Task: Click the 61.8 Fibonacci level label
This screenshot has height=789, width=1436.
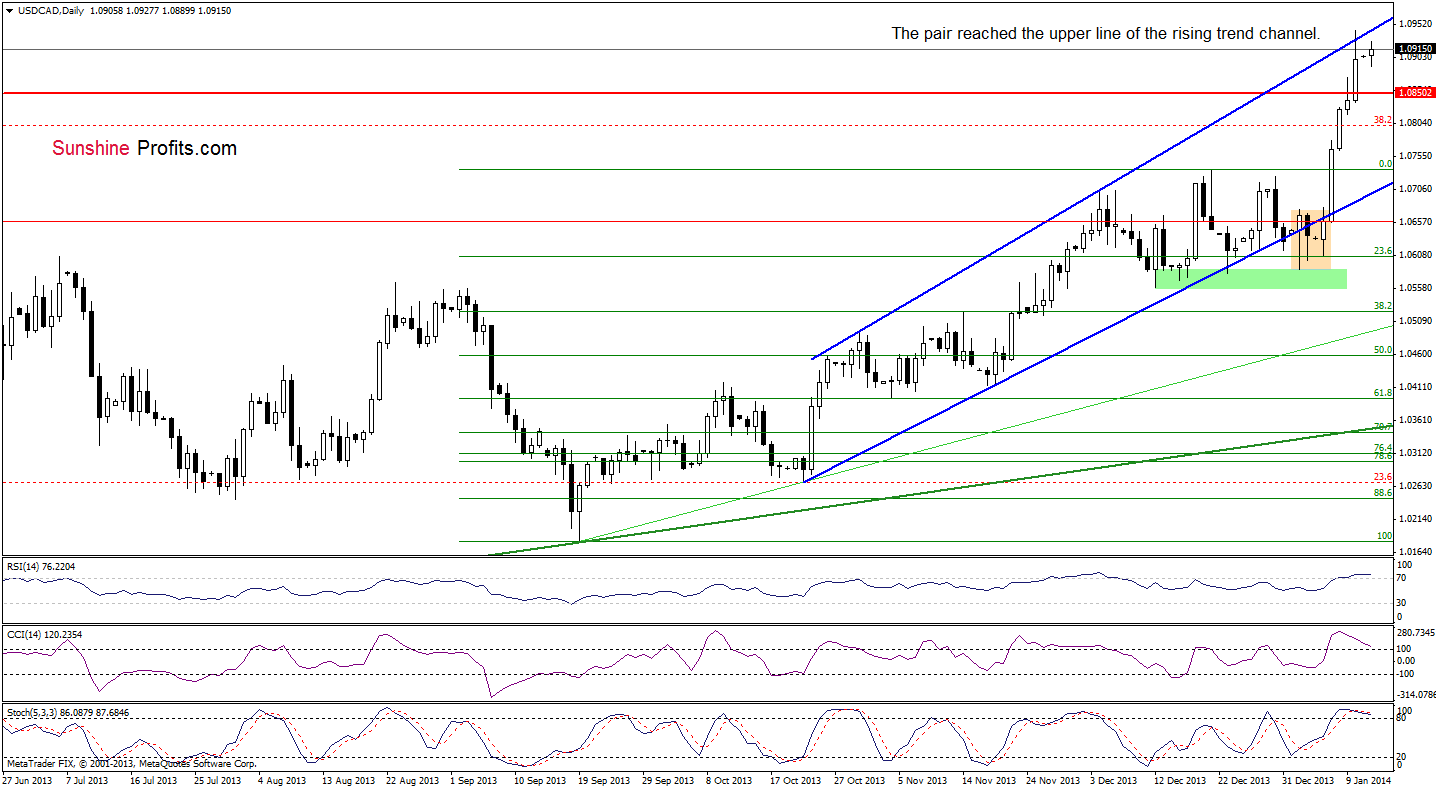Action: click(x=1383, y=393)
